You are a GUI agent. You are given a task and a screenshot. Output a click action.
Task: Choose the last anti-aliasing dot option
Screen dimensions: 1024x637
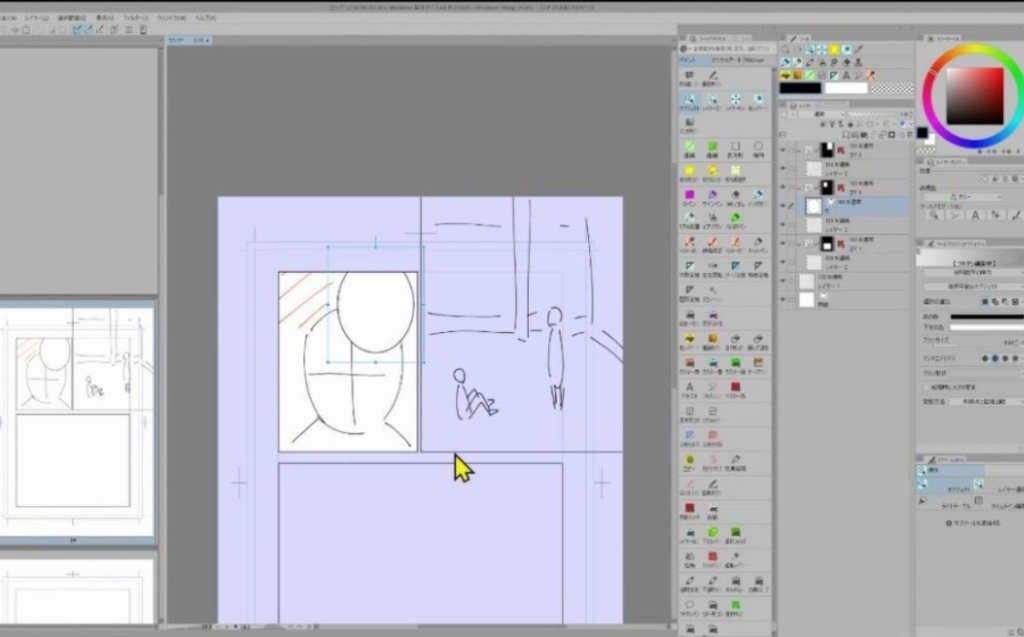[1015, 358]
